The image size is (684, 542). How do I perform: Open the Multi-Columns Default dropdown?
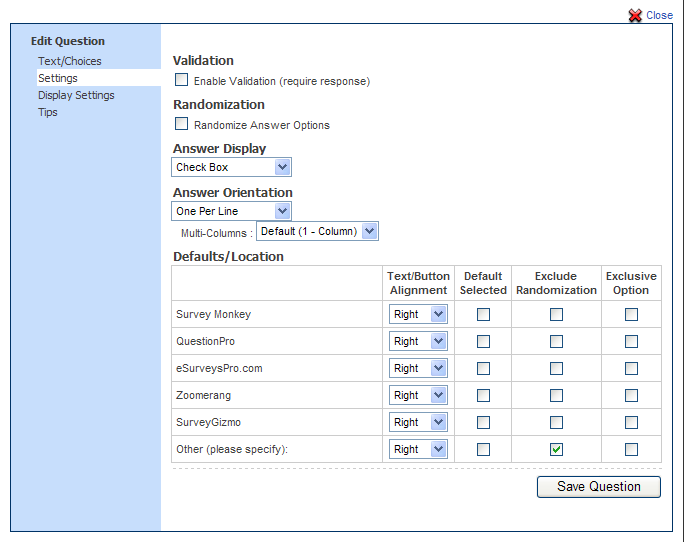[x=317, y=231]
